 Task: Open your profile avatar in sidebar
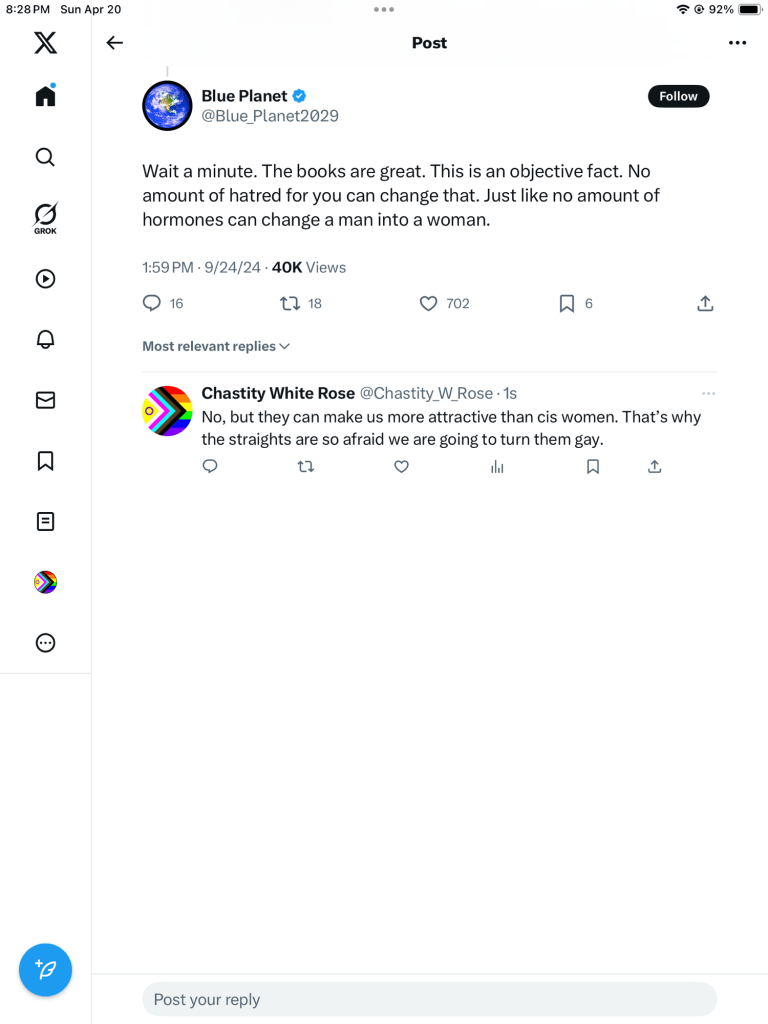45,582
